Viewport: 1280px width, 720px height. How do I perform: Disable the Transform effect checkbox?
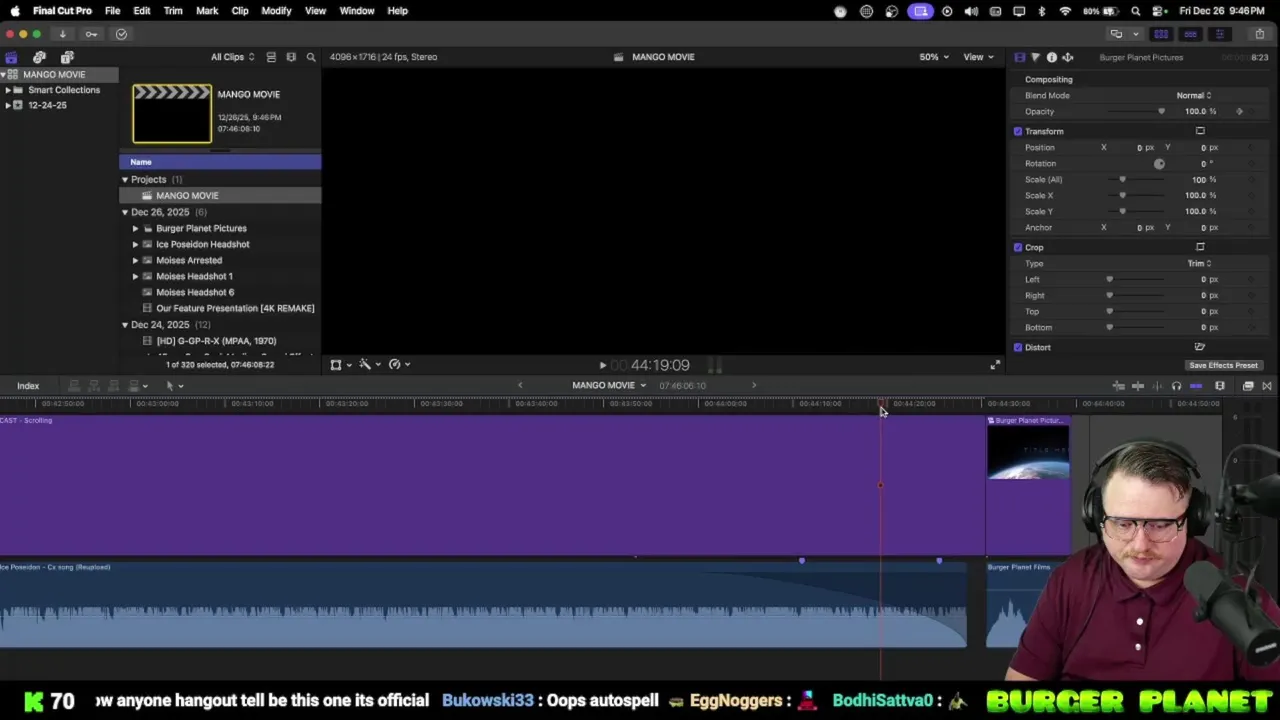point(1018,131)
